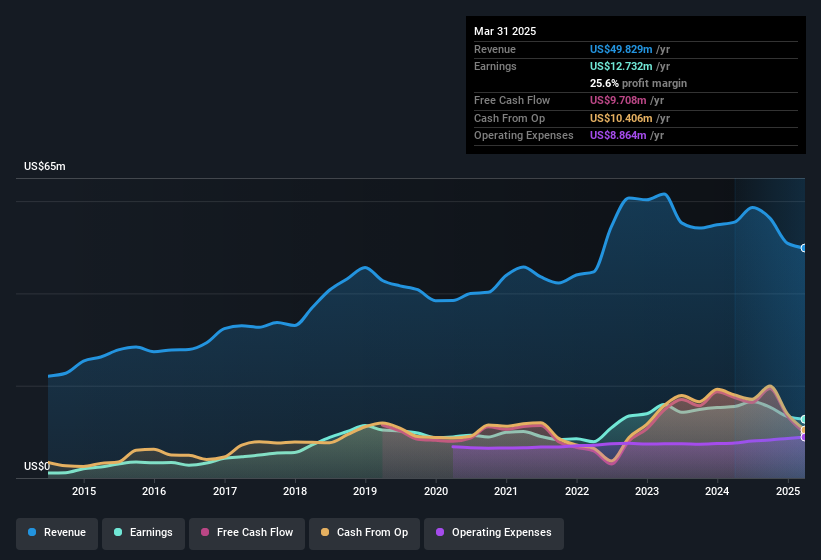Image resolution: width=821 pixels, height=560 pixels.
Task: Click the Free Cash Flow label in tooltip
Action: pyautogui.click(x=512, y=100)
